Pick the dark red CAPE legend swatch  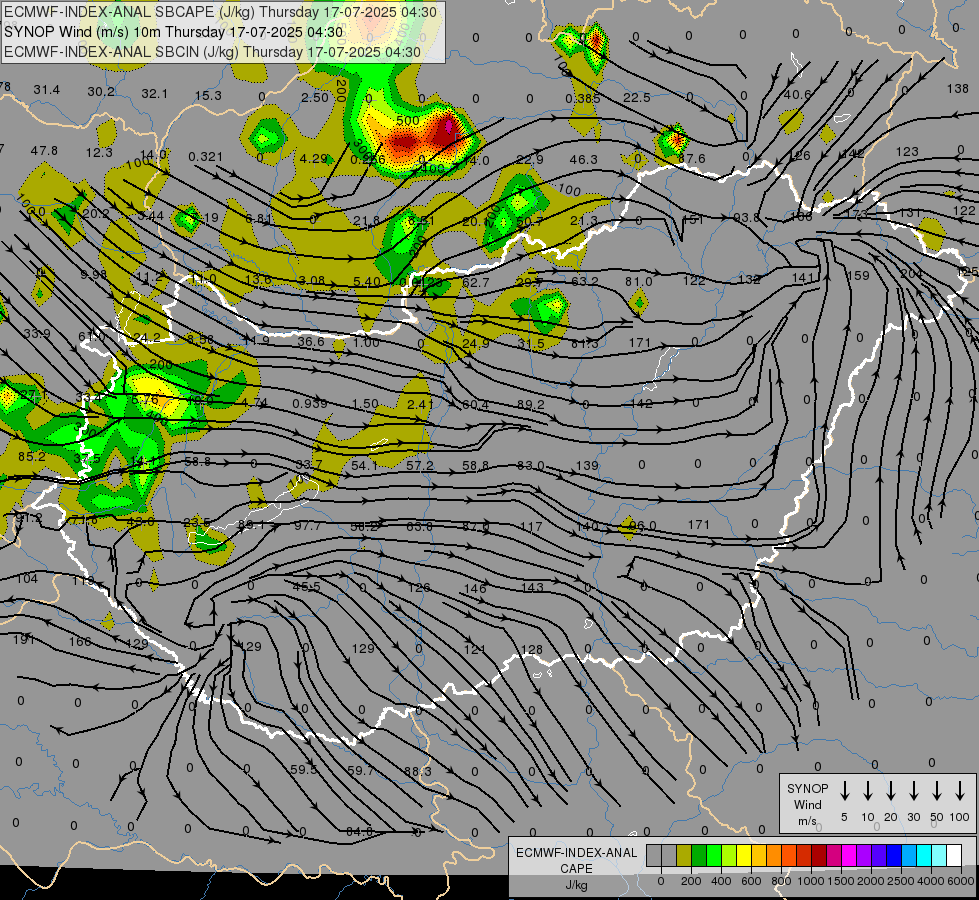(819, 855)
